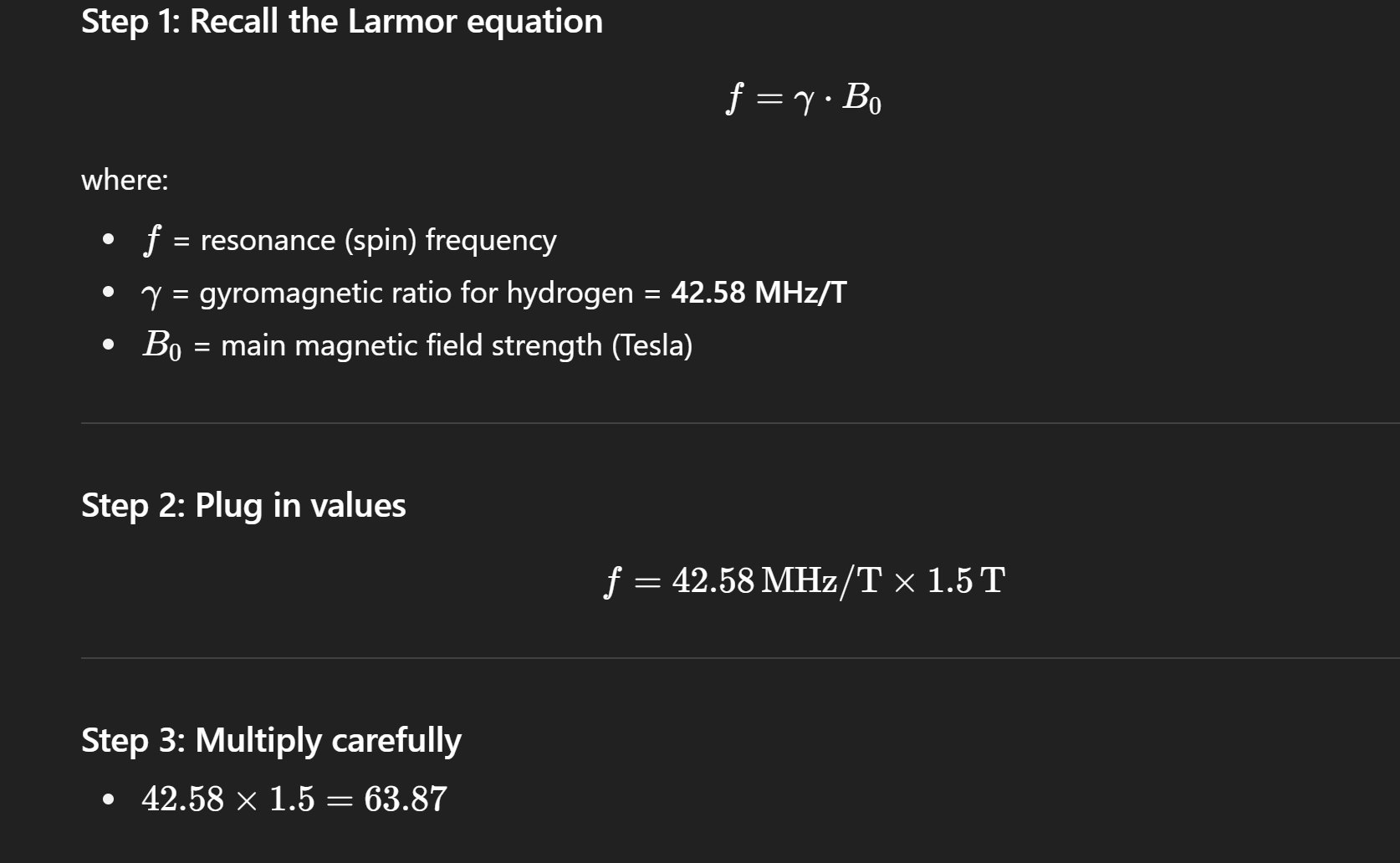Click the B0 symbol in the bullet list
This screenshot has width=1400, height=863.
point(161,345)
